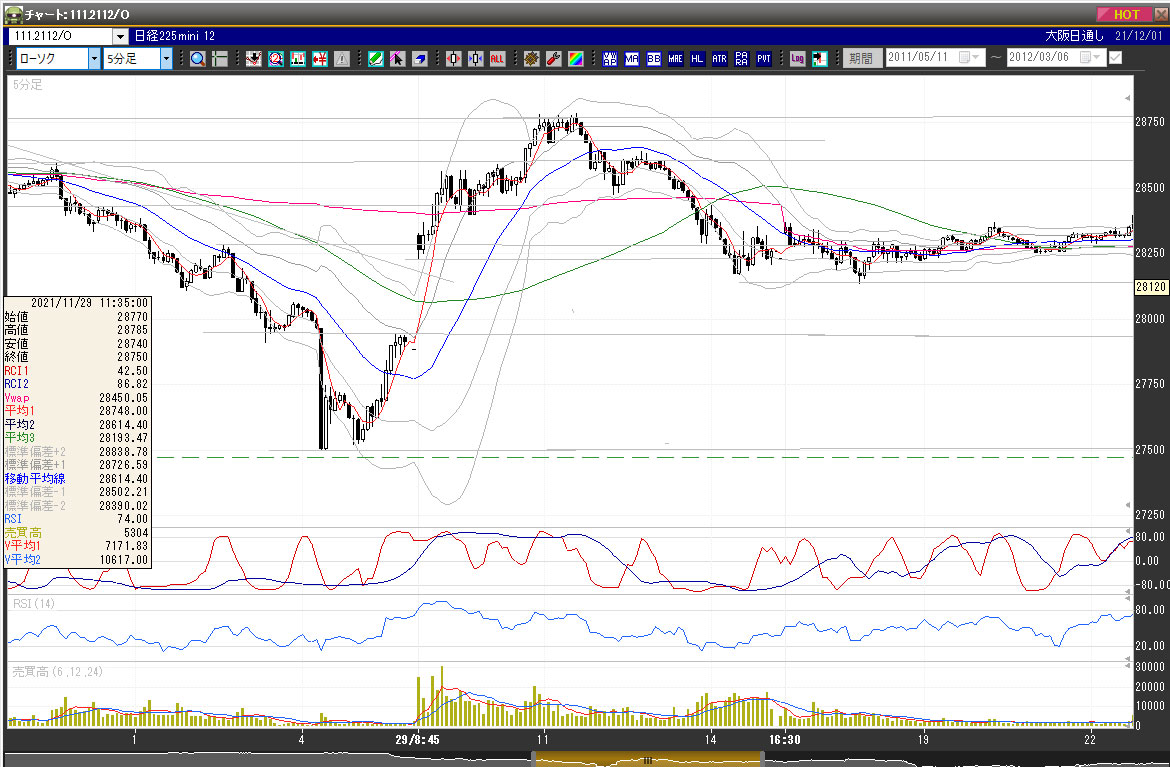1170x767 pixels.
Task: Check the period apply checkbox
Action: pos(1116,57)
